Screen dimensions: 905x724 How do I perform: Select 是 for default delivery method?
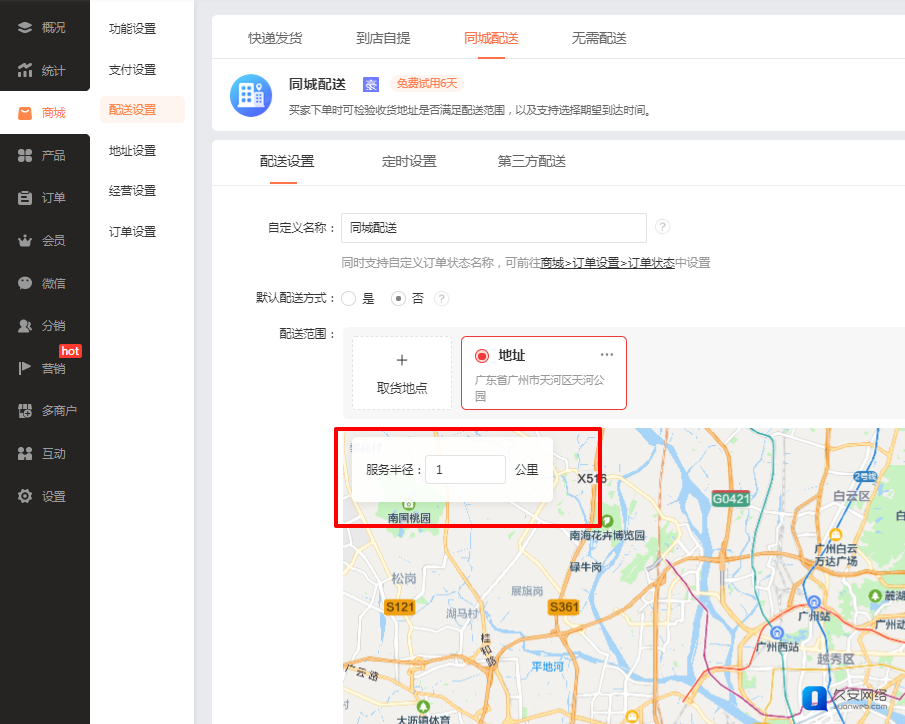click(349, 298)
